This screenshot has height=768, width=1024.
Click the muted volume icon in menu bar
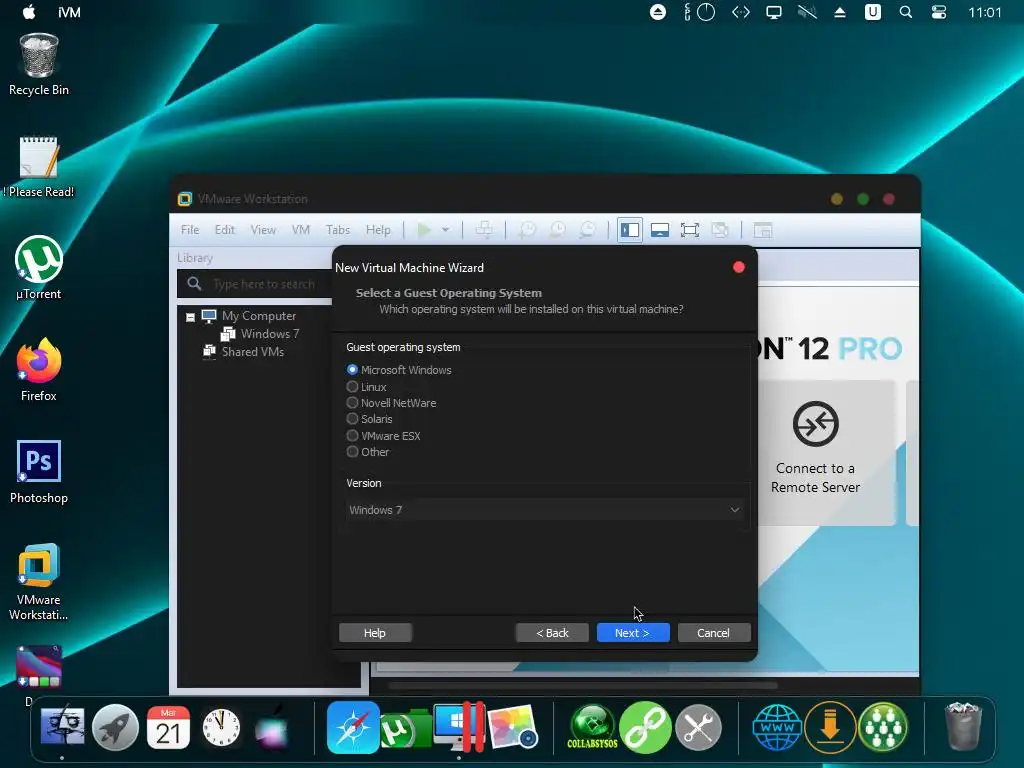(x=807, y=12)
